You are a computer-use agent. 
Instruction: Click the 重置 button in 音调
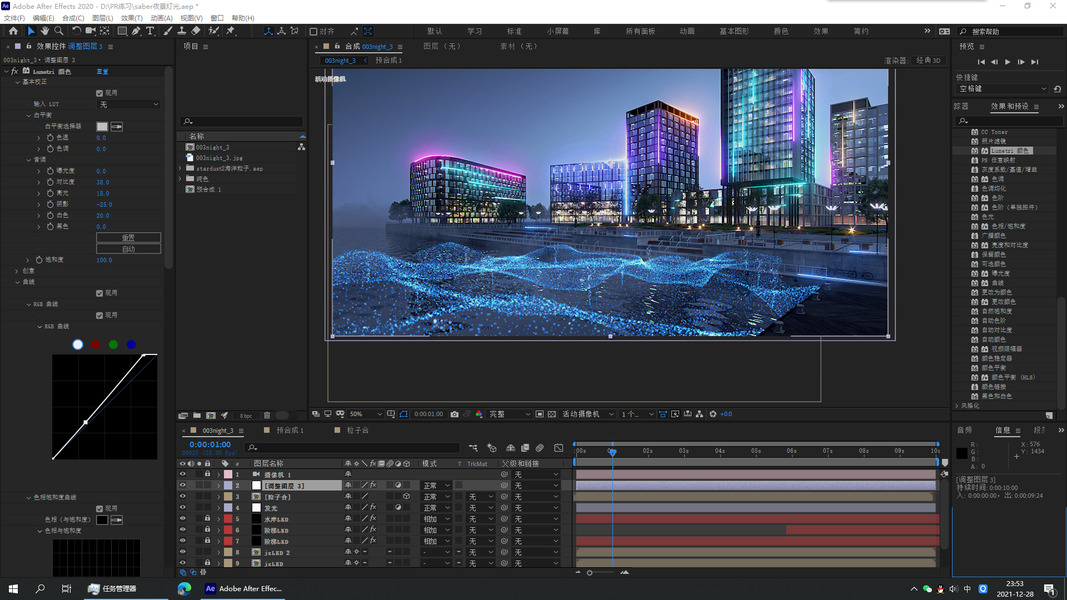(x=128, y=238)
